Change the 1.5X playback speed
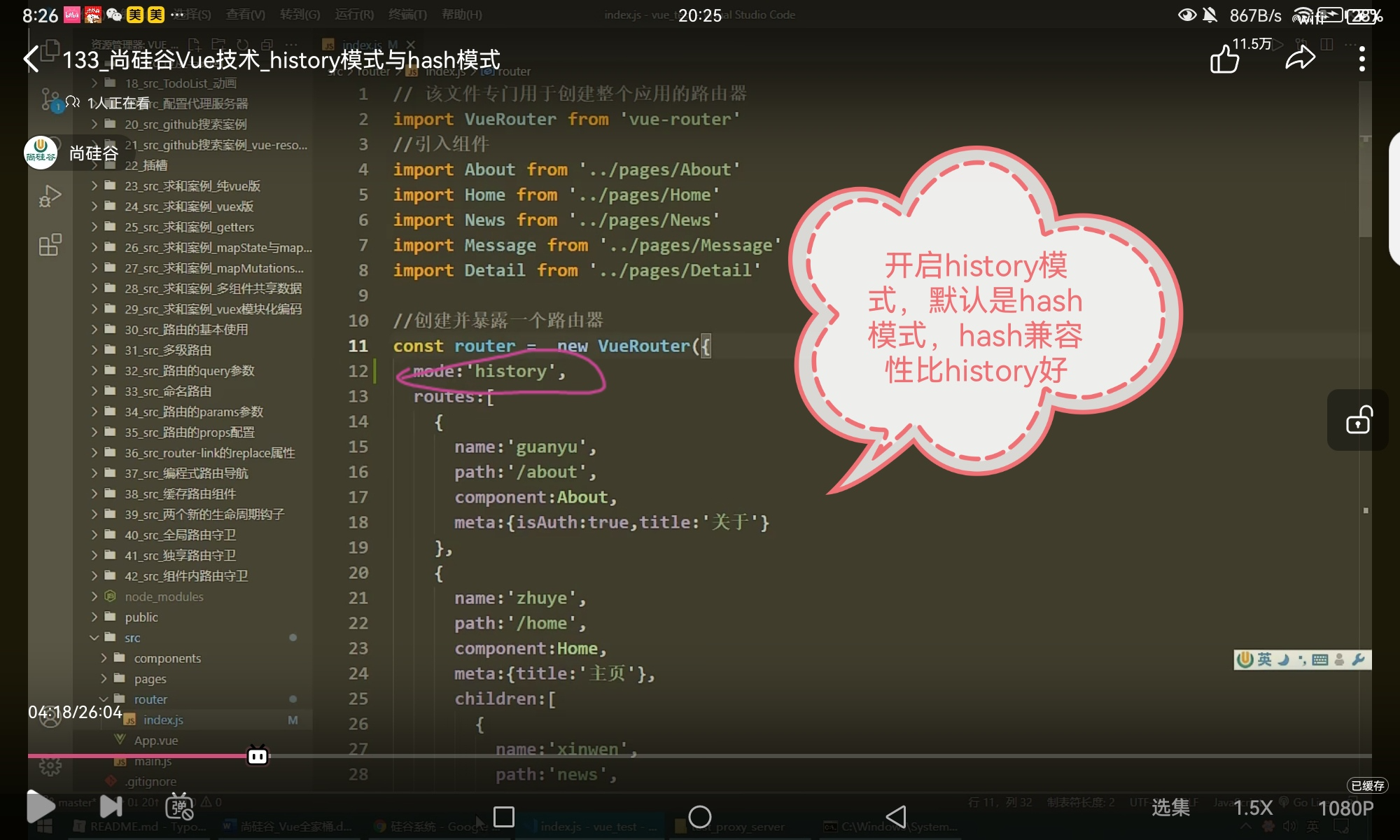 tap(1252, 808)
